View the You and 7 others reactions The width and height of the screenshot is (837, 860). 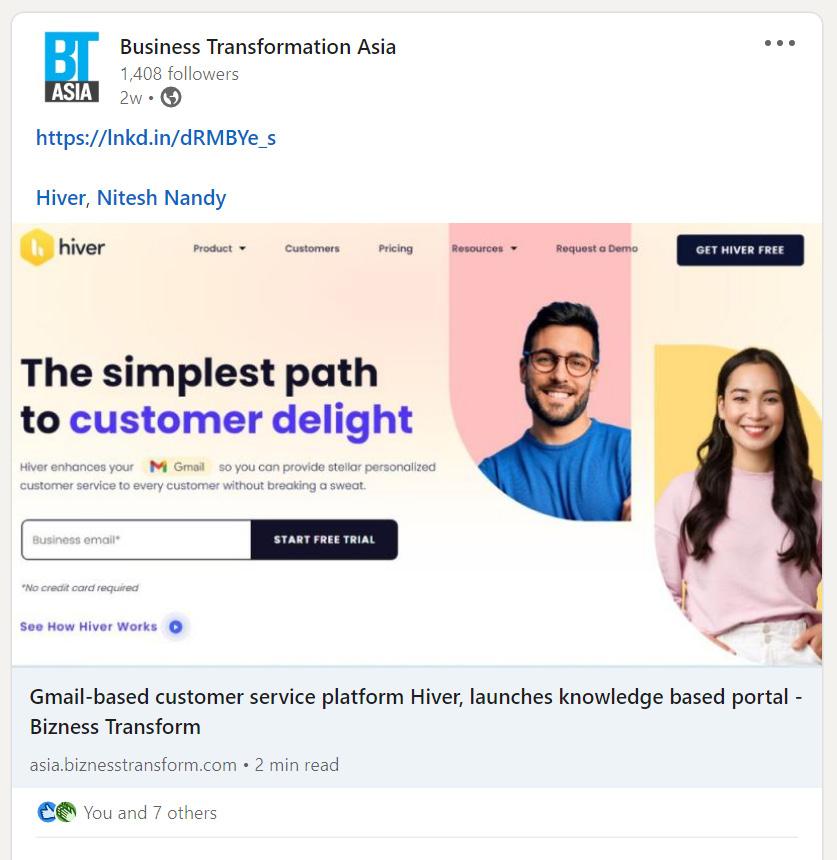[150, 812]
